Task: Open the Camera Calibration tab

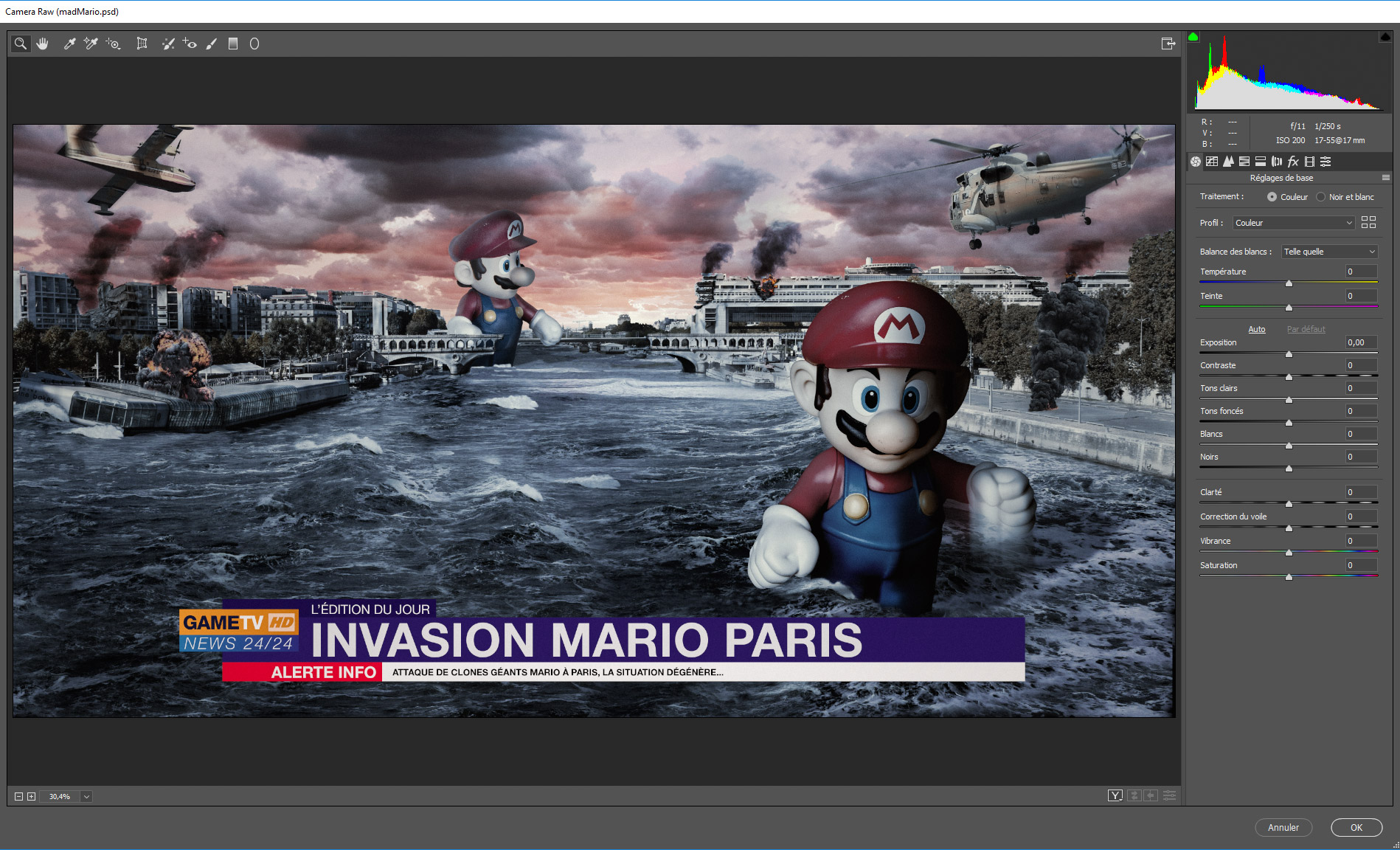Action: click(x=1309, y=162)
